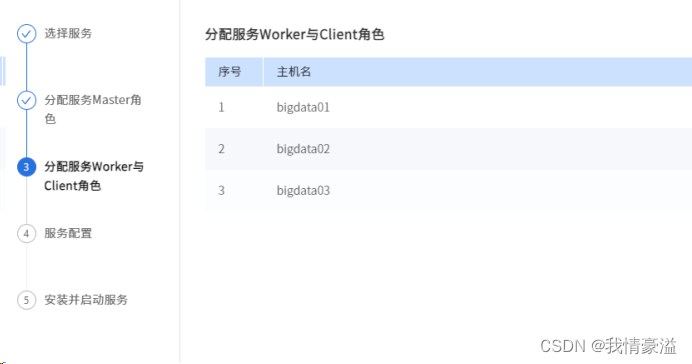Jump to the 服务配置 step label
Viewport: 692px width, 364px height.
pos(68,233)
